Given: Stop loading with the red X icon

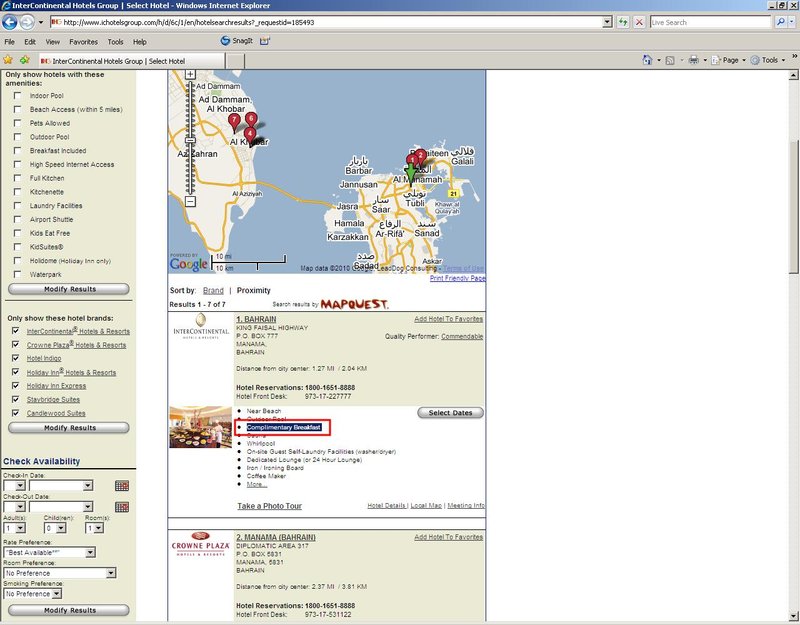Looking at the screenshot, I should tap(639, 22).
